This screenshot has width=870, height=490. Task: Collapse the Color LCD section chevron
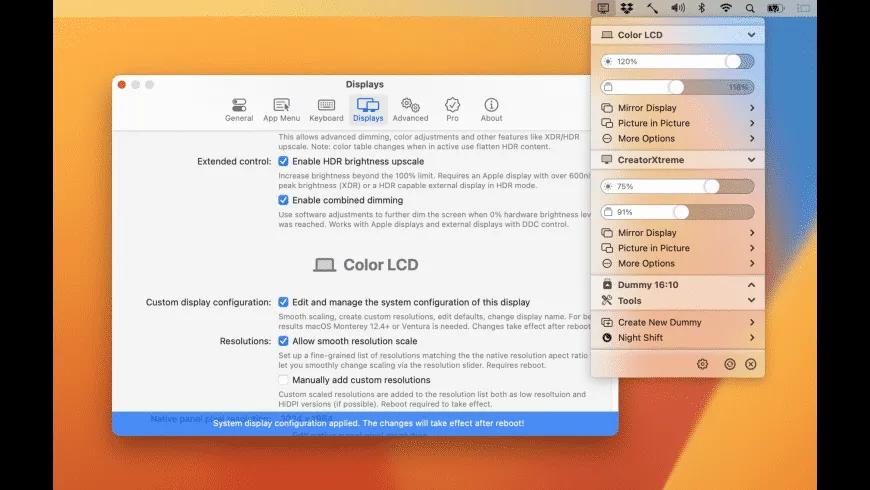pos(751,35)
